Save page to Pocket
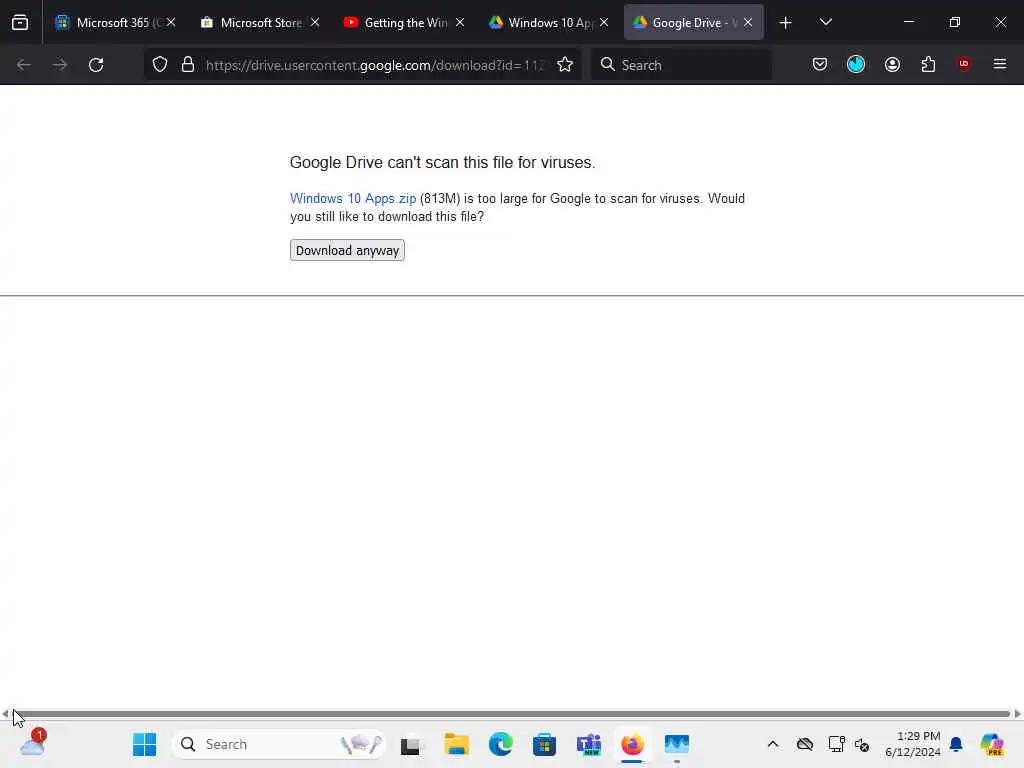This screenshot has width=1024, height=768. [x=820, y=64]
